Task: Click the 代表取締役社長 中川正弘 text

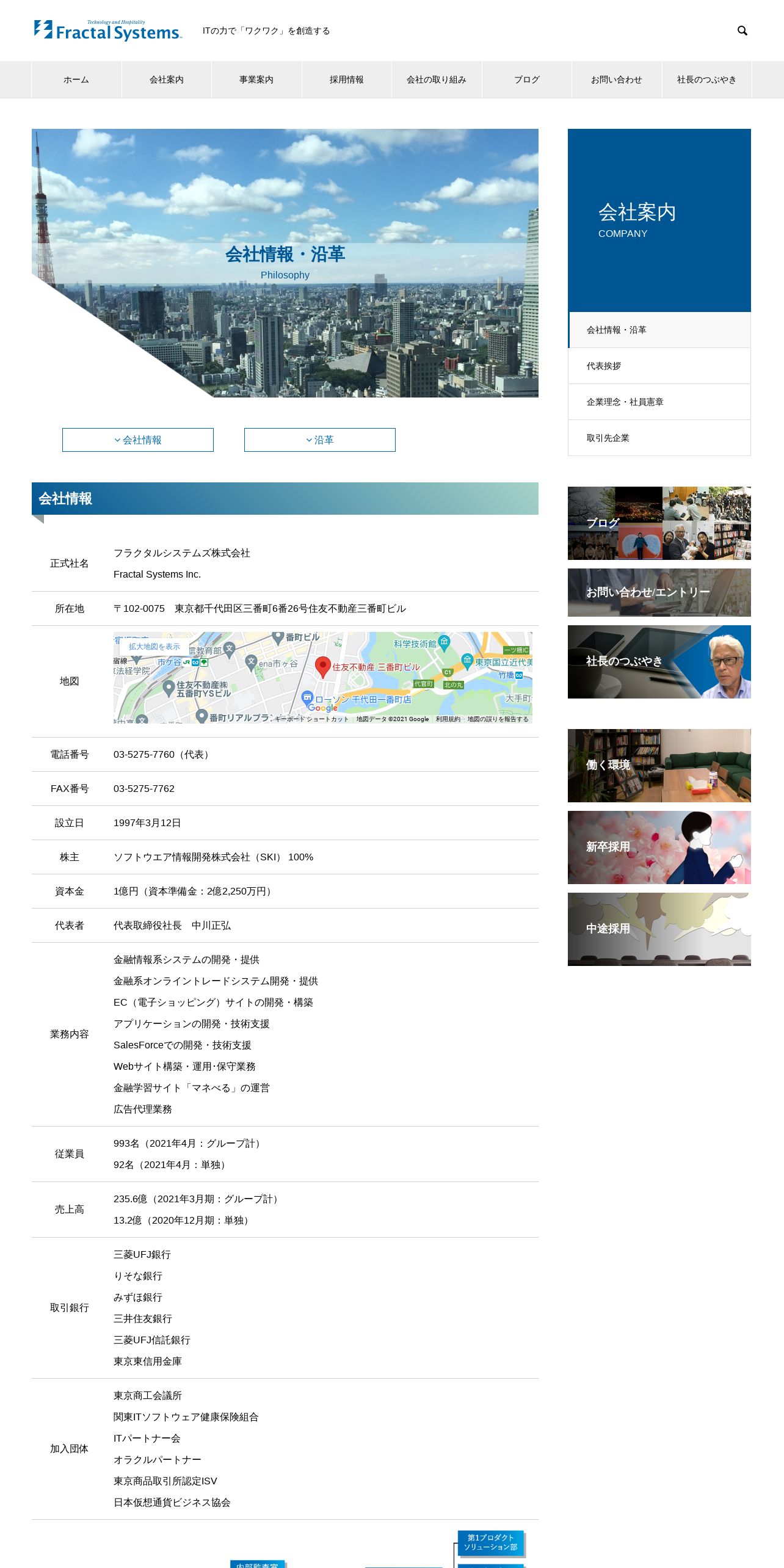Action: (172, 926)
